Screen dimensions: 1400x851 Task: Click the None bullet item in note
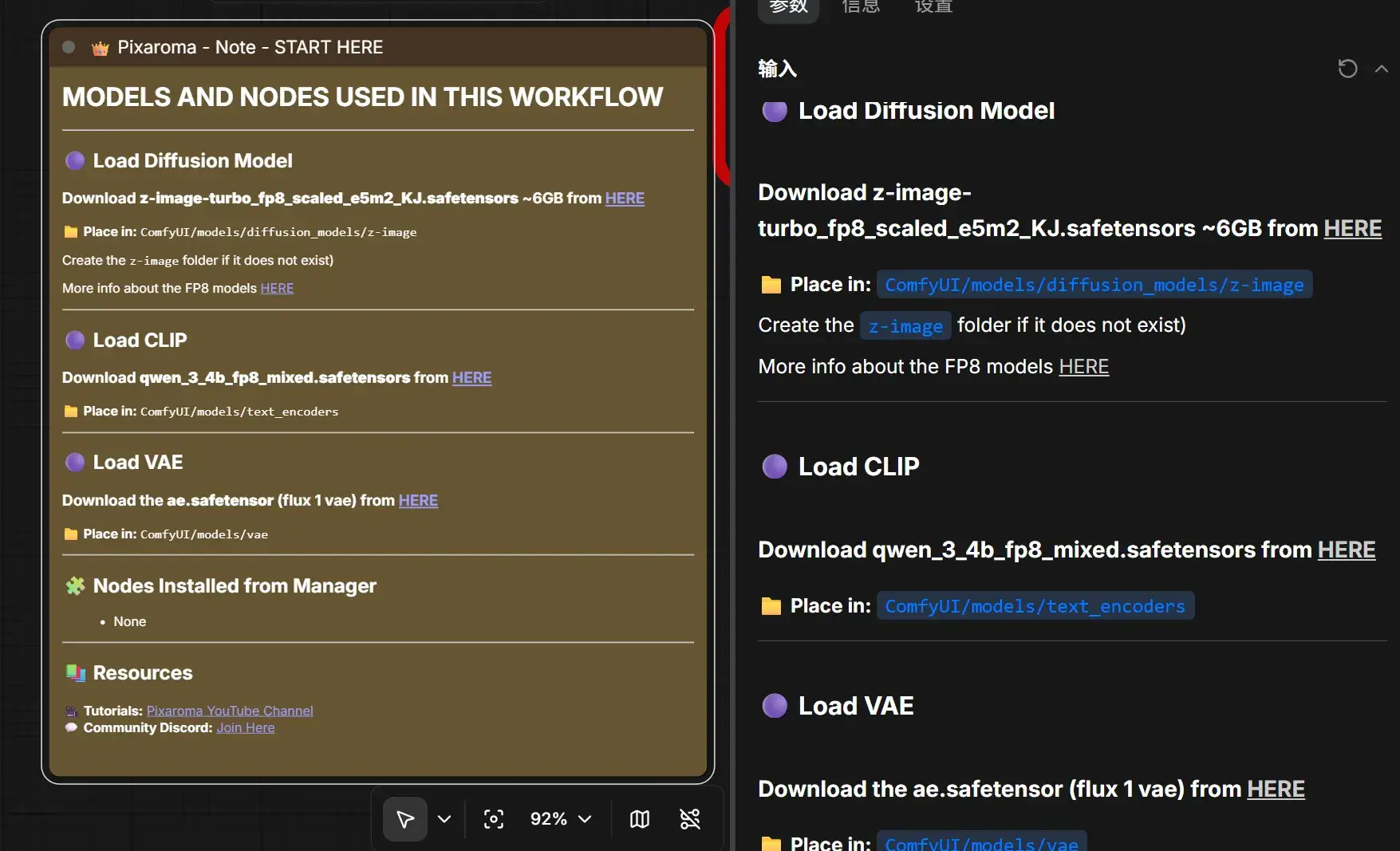pyautogui.click(x=129, y=621)
